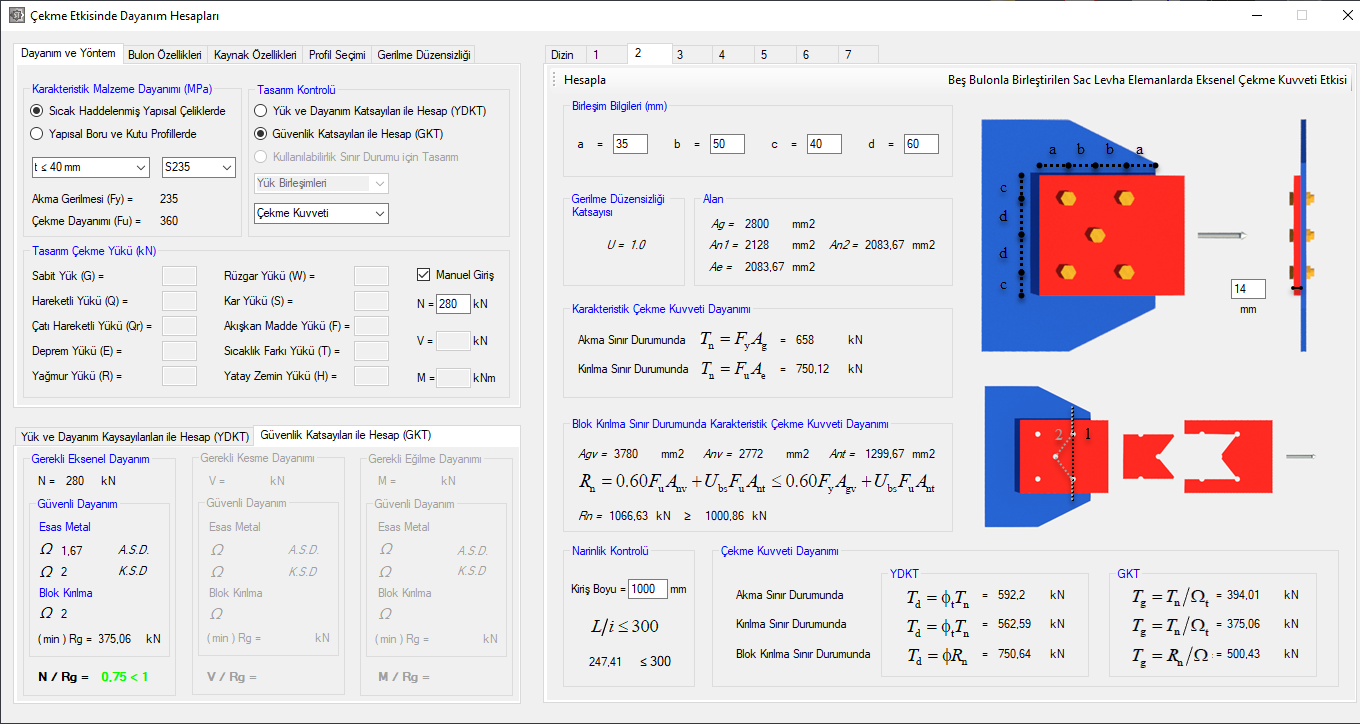The height and width of the screenshot is (724, 1360).
Task: Choose Güvenlik Katsayıları ile Hesap (GKT) radio
Action: (349, 133)
